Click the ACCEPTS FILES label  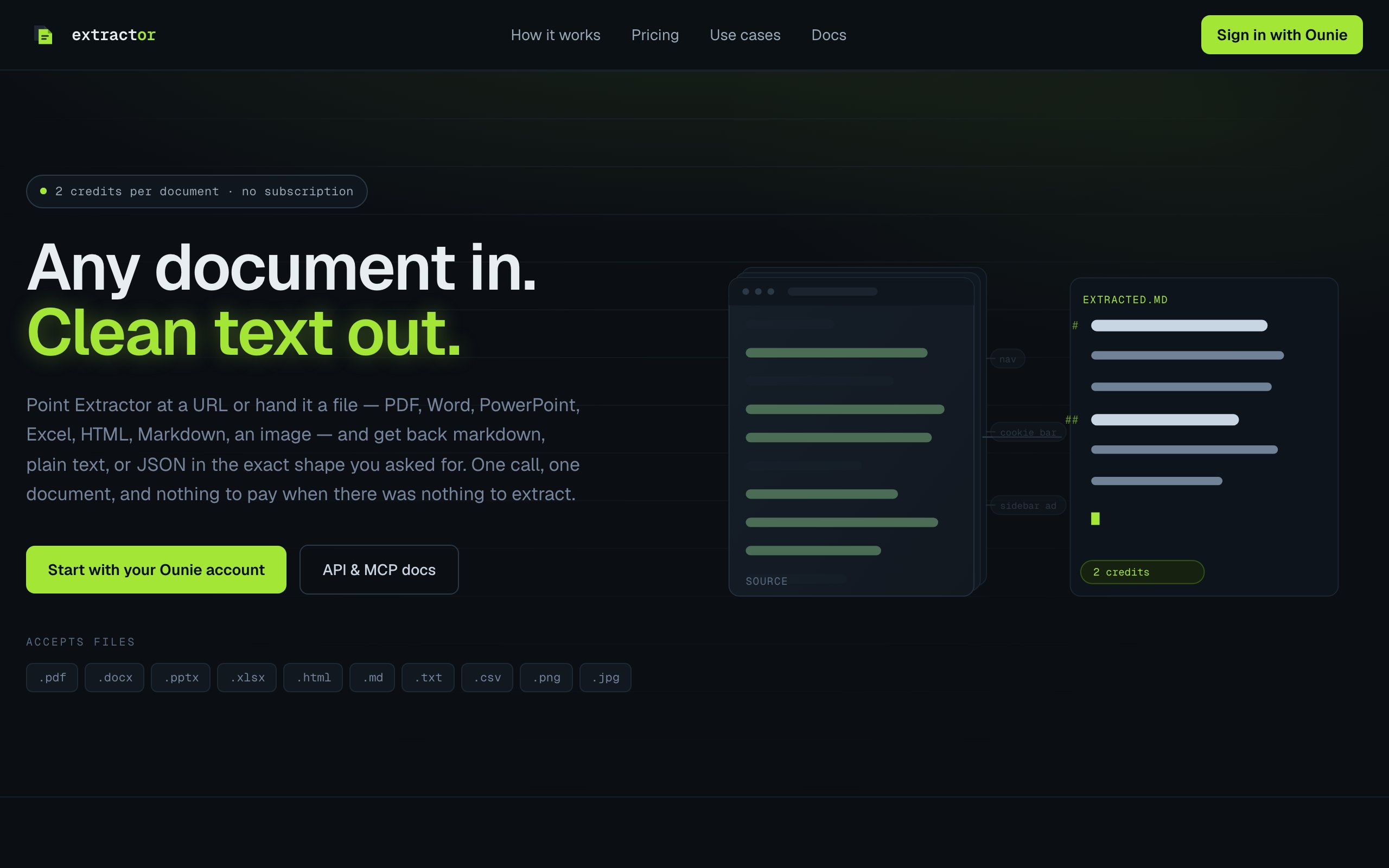(x=80, y=642)
